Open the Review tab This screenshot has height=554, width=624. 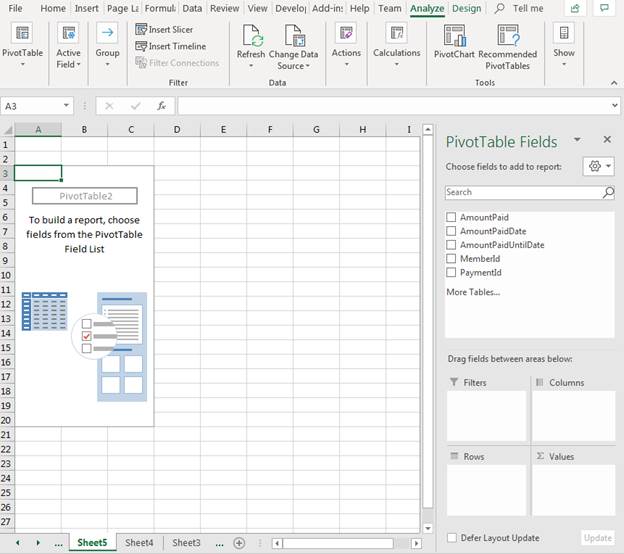(224, 8)
